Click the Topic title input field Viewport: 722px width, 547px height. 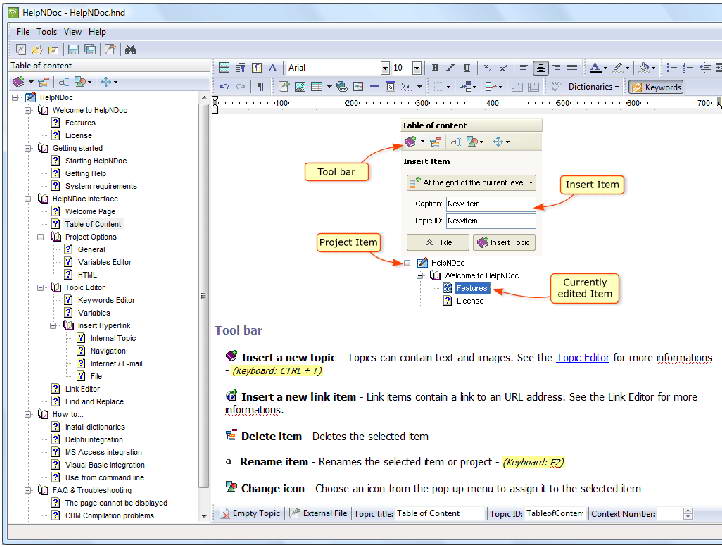441,513
